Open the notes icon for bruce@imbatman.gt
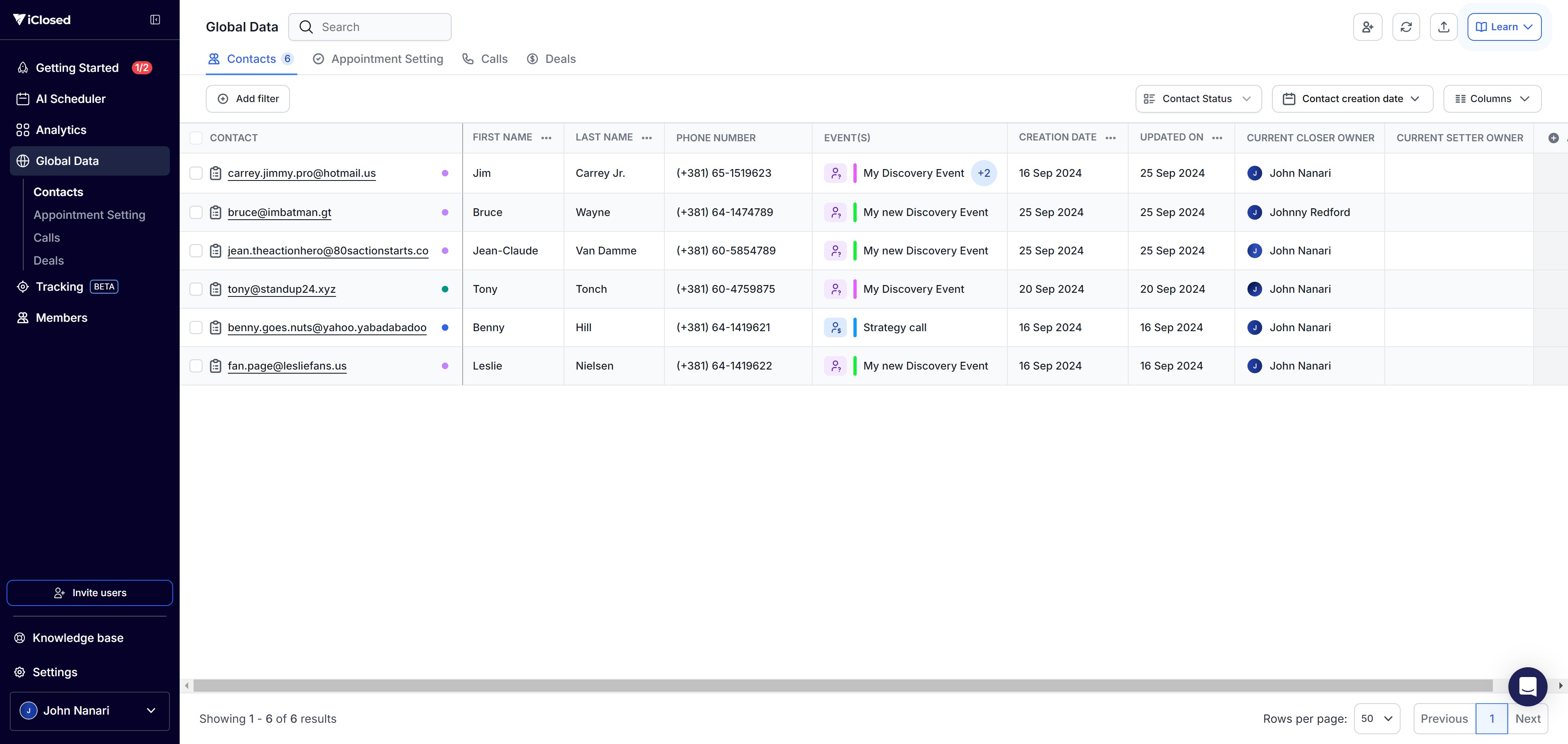This screenshot has height=744, width=1568. coord(216,212)
